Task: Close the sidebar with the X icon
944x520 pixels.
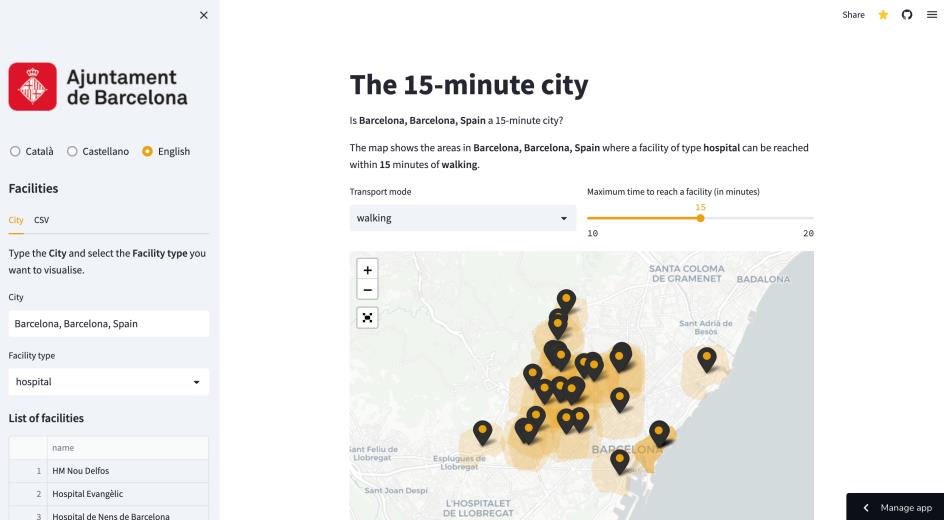Action: click(x=204, y=15)
